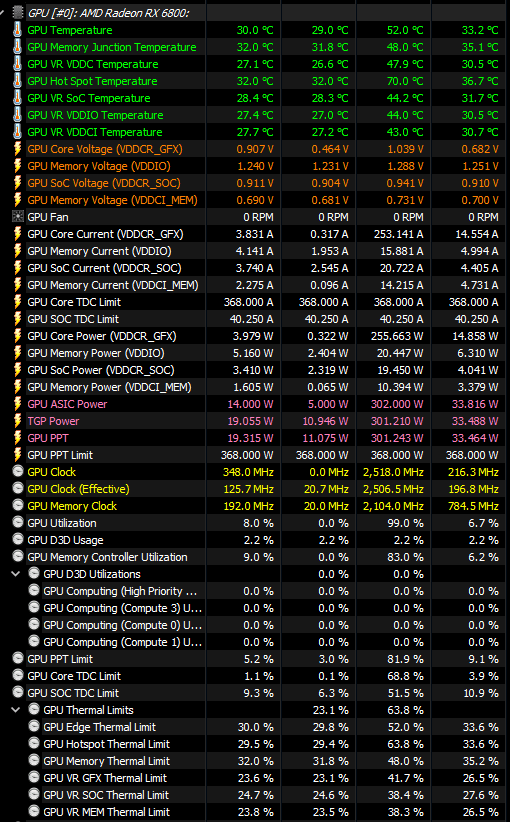
Task: Select the GPU Core TDC Limit 1.1 % row label
Action: click(74, 676)
